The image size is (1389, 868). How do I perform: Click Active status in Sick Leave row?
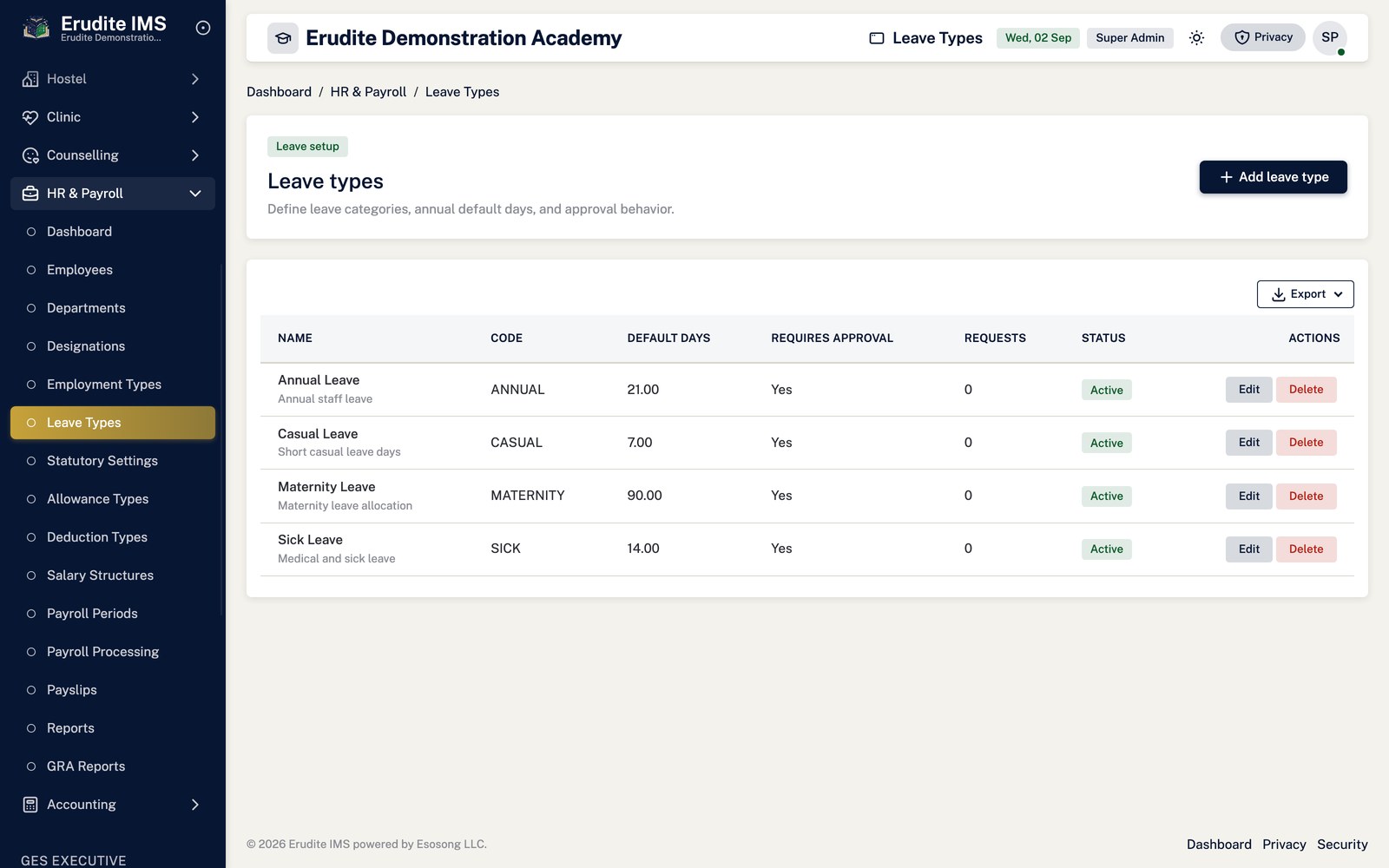(1106, 549)
